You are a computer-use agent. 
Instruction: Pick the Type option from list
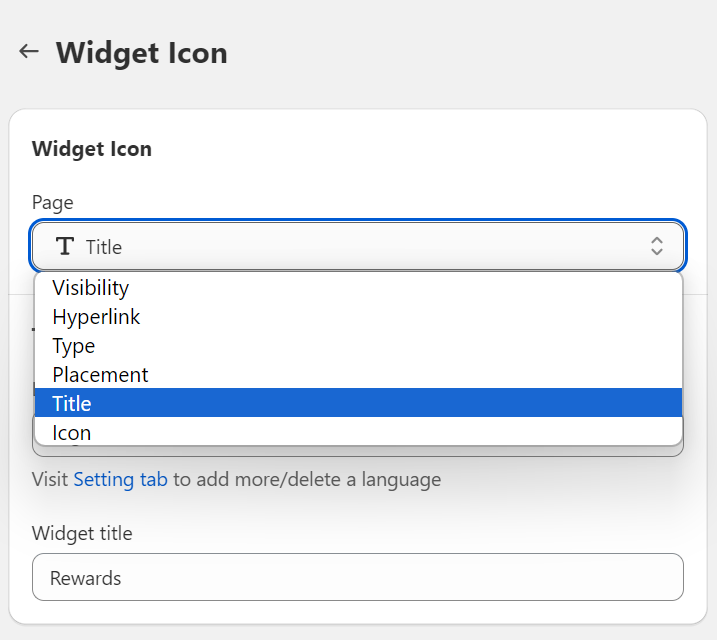click(x=74, y=346)
